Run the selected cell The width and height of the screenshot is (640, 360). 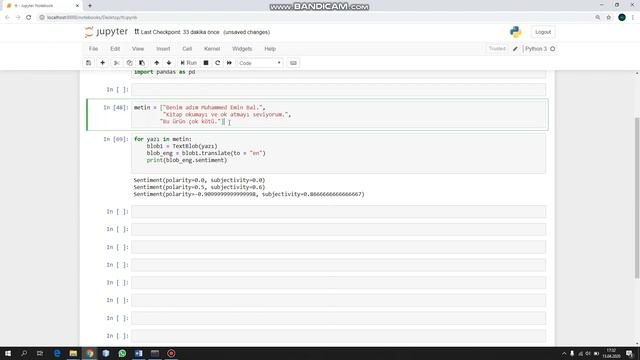(189, 63)
